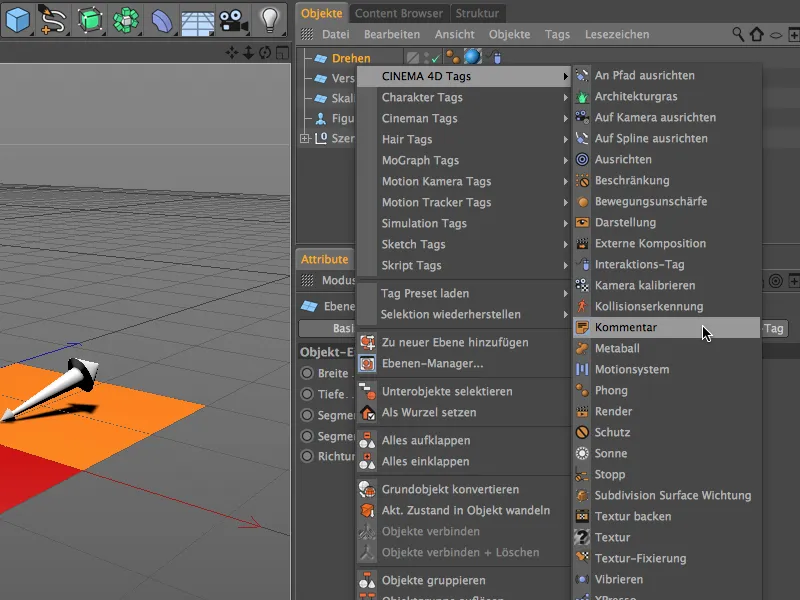Click the floor grid environment icon

click(197, 21)
